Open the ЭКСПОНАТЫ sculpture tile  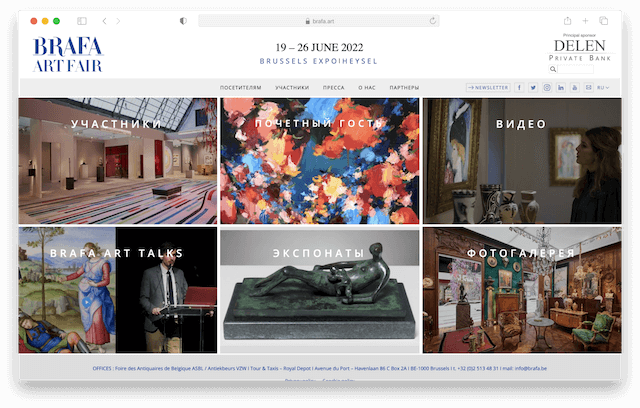tap(320, 290)
